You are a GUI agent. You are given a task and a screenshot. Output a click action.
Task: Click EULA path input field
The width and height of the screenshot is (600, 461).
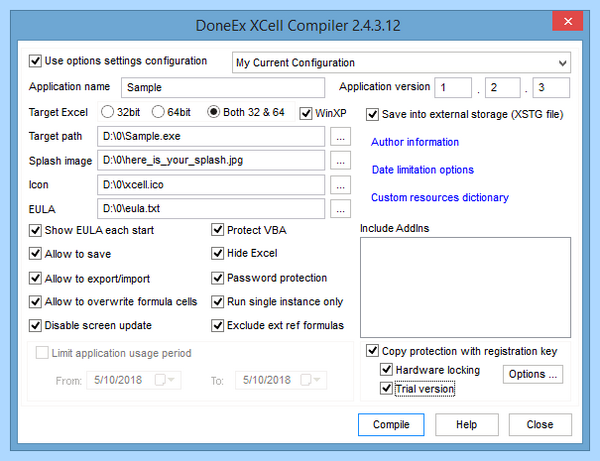pos(211,209)
